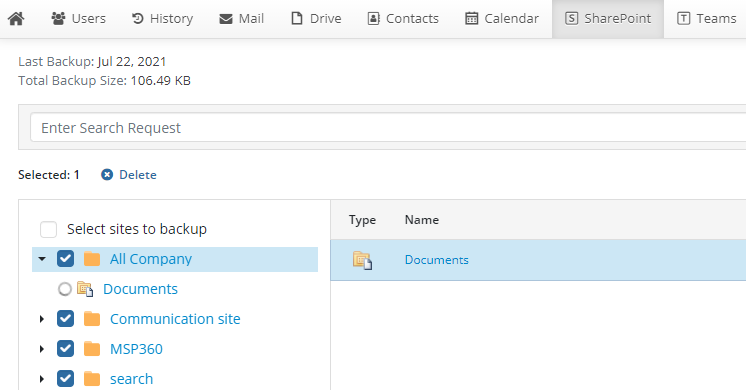This screenshot has height=390, width=746.
Task: Click the Selected: 1 counter
Action: (49, 175)
